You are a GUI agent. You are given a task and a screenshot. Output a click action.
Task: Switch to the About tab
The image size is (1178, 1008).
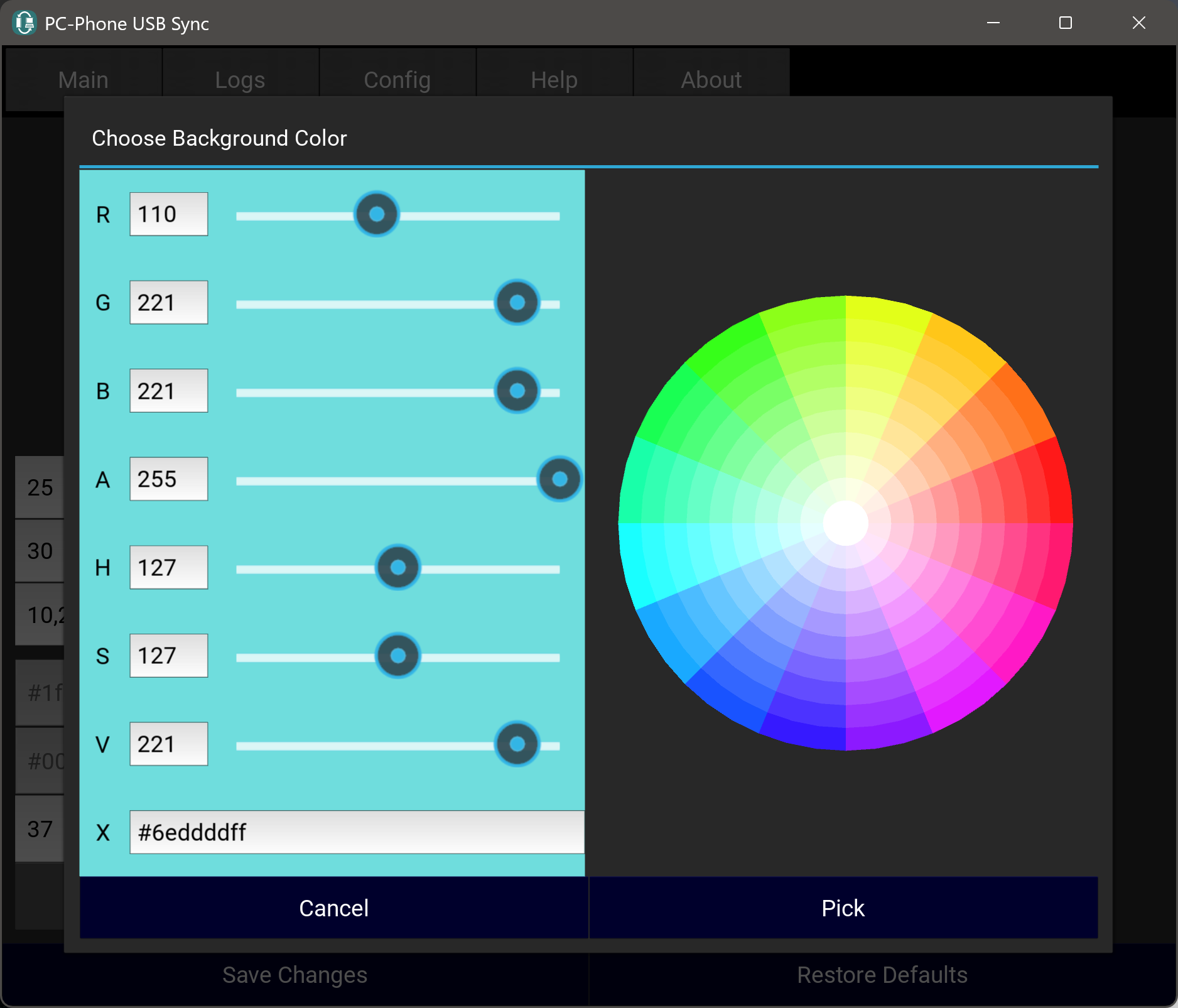tap(711, 80)
